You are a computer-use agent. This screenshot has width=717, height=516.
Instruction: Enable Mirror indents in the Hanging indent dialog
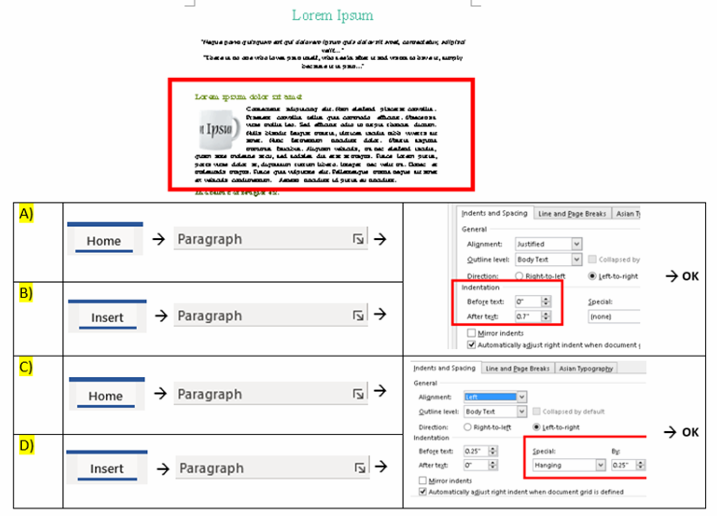421,479
